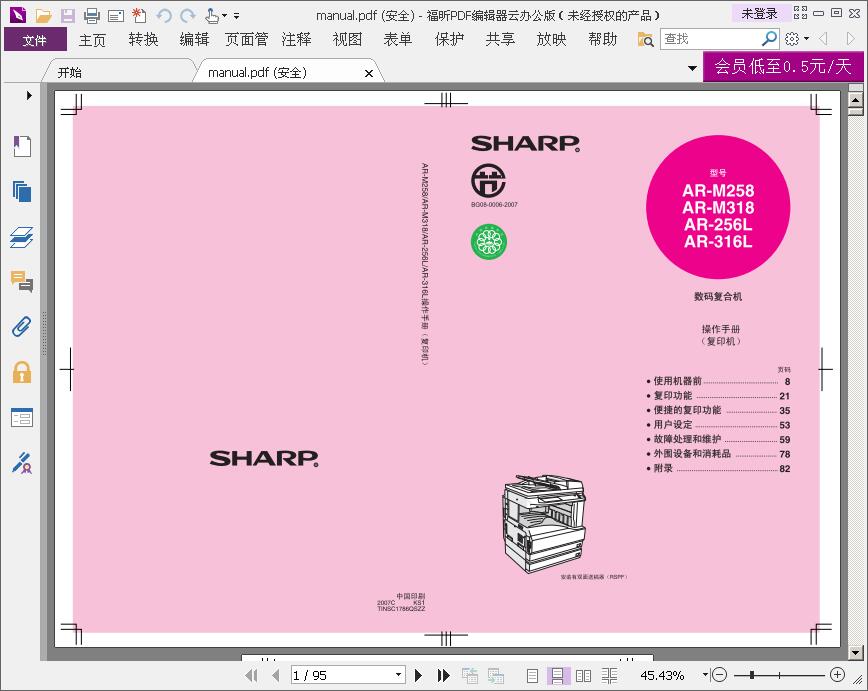Click the Save disk icon
This screenshot has width=868, height=691.
[x=68, y=16]
